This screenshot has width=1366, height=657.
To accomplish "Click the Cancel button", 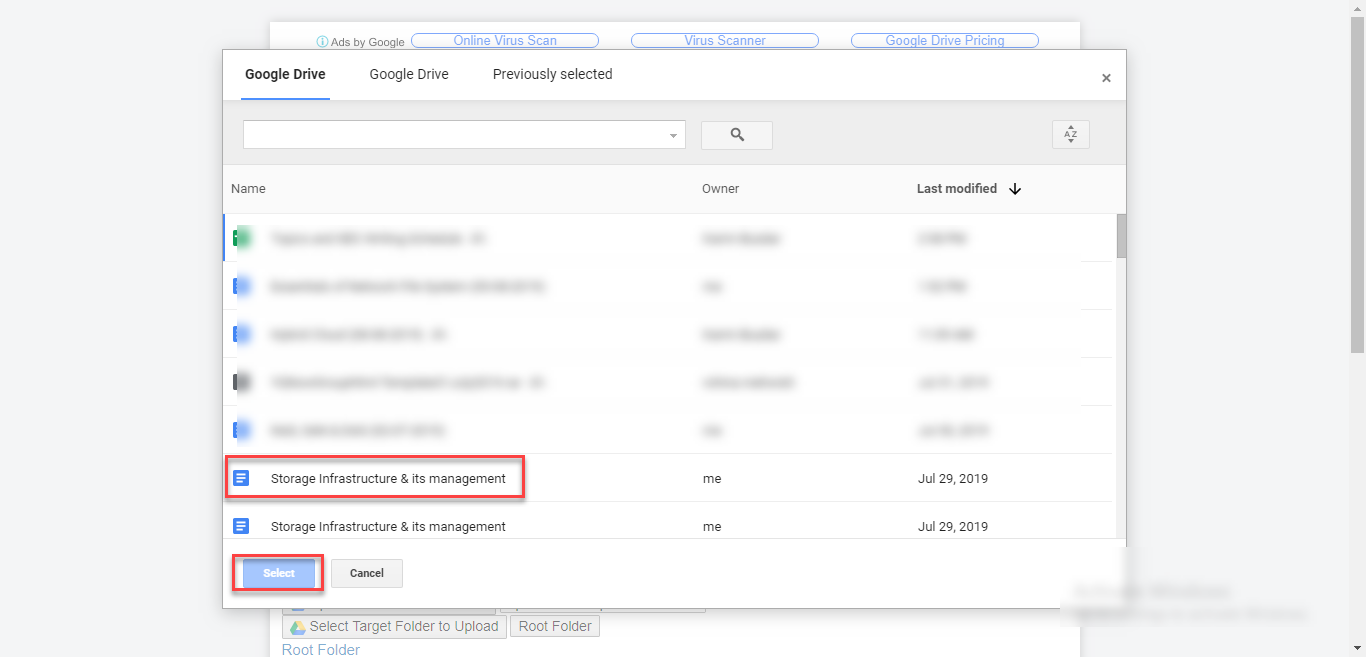I will 367,573.
